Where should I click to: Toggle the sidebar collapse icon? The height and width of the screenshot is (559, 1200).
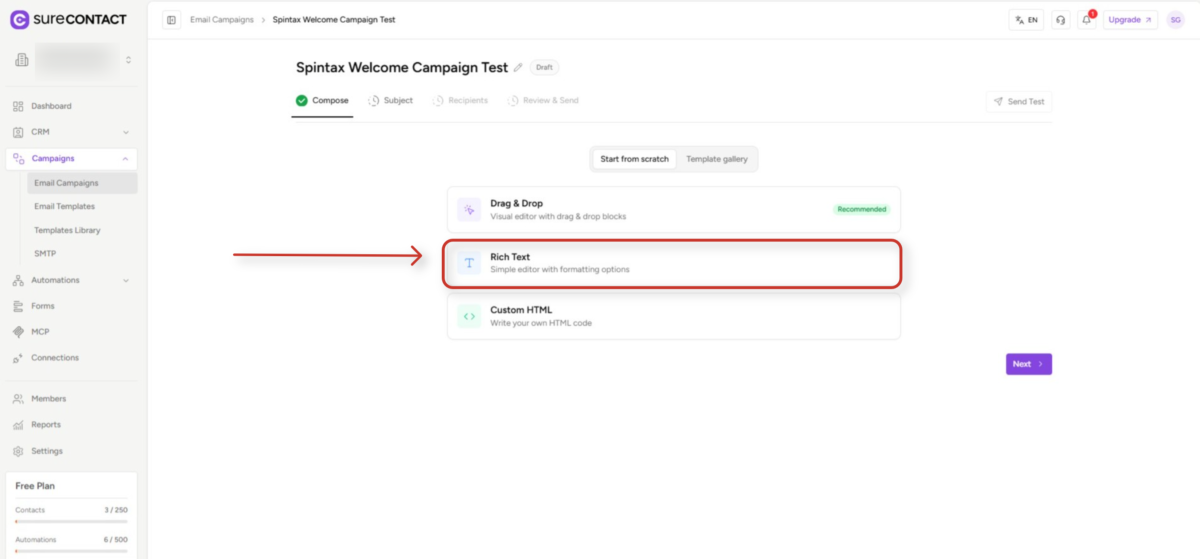[x=172, y=20]
